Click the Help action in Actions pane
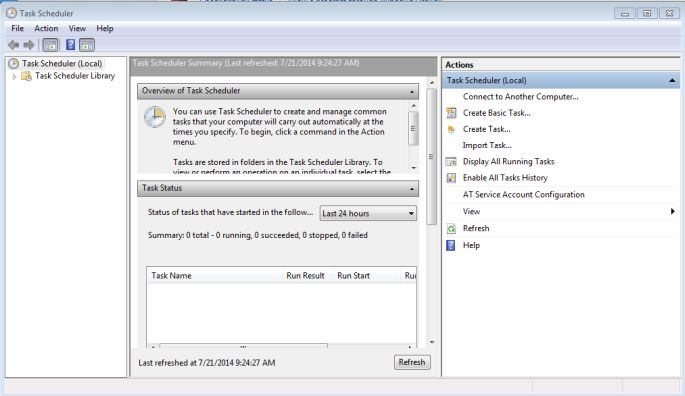Viewport: 685px width, 396px height. tap(471, 245)
